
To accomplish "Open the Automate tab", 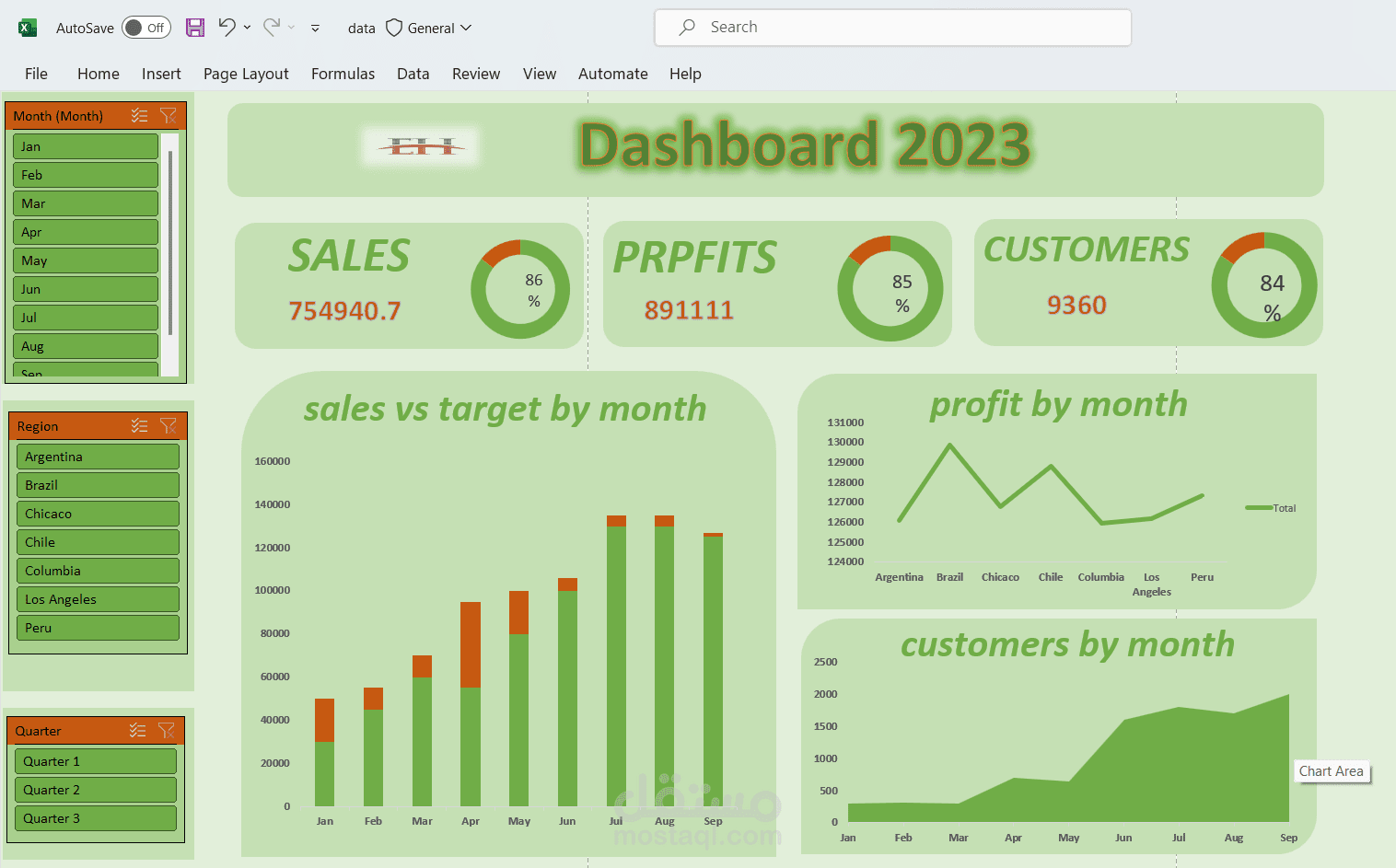I will 613,74.
